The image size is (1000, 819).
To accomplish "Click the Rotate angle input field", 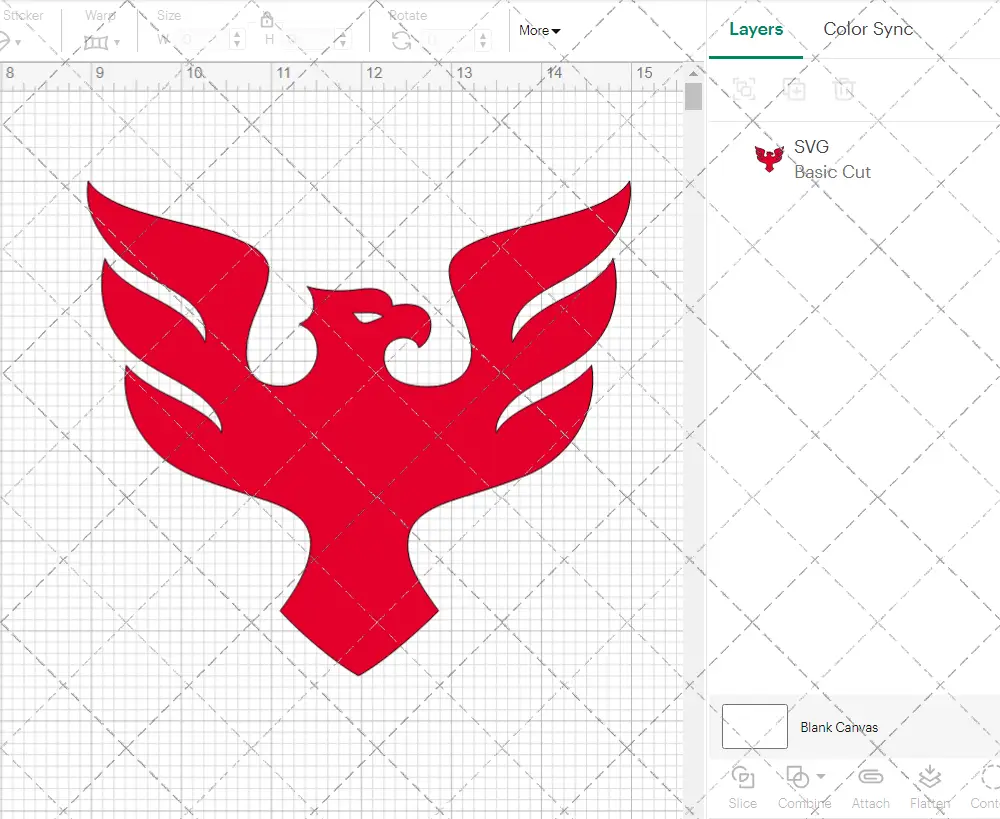I will (x=450, y=41).
